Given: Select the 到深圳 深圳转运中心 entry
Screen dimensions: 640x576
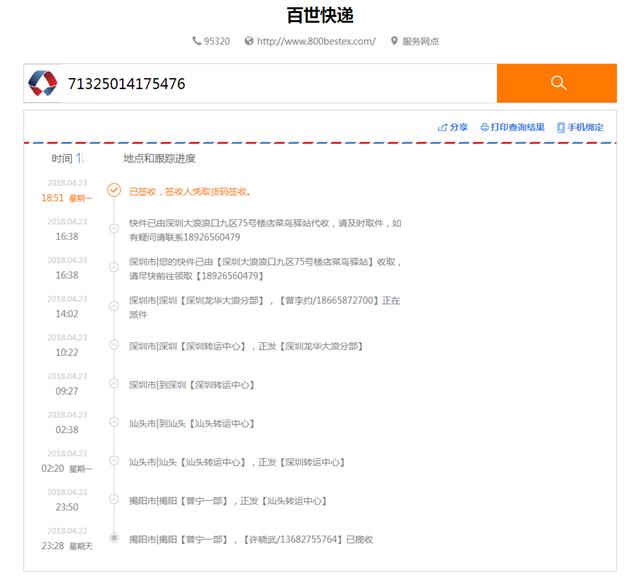Looking at the screenshot, I should click(192, 385).
